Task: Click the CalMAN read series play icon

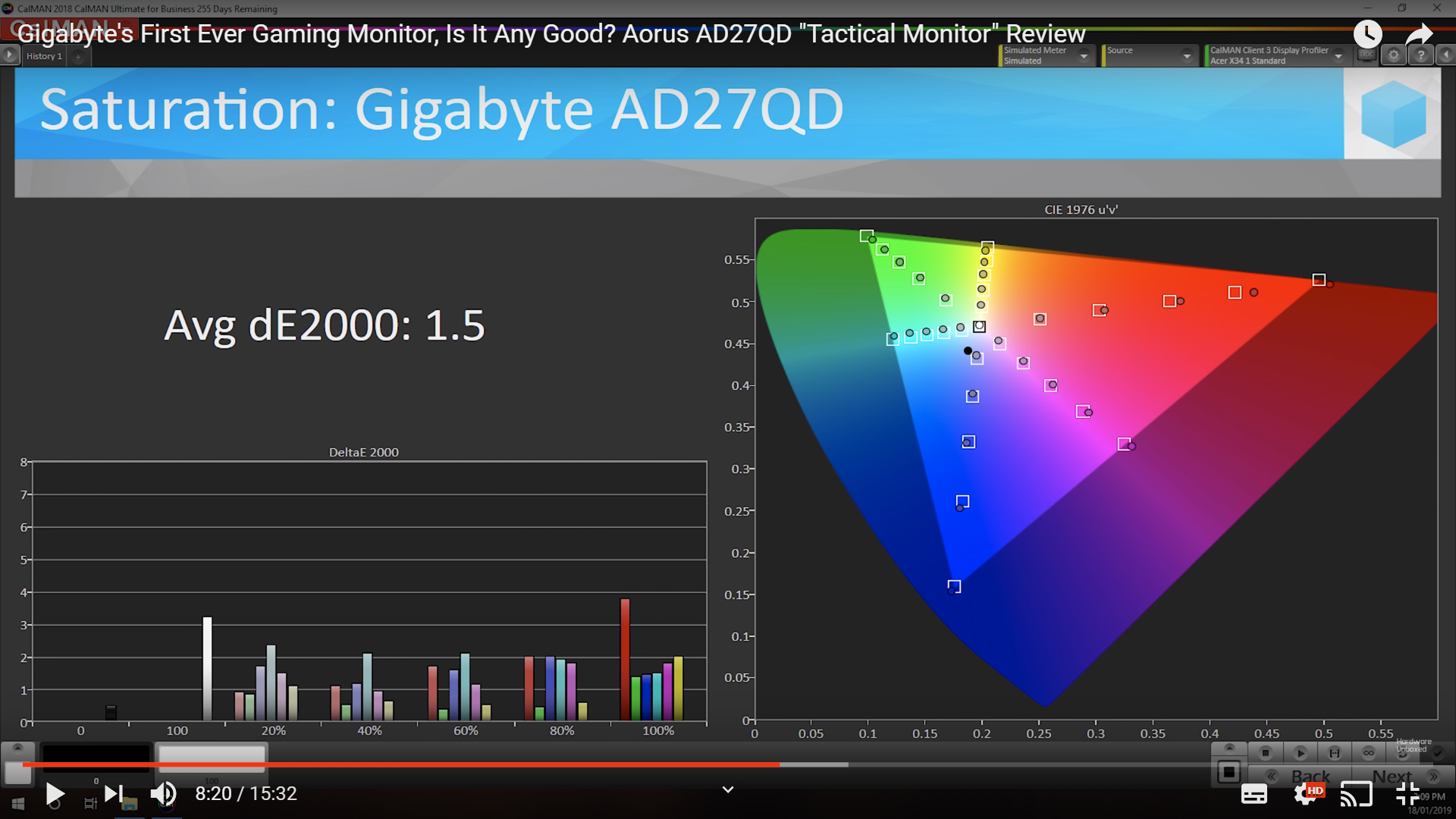Action: 1300,753
